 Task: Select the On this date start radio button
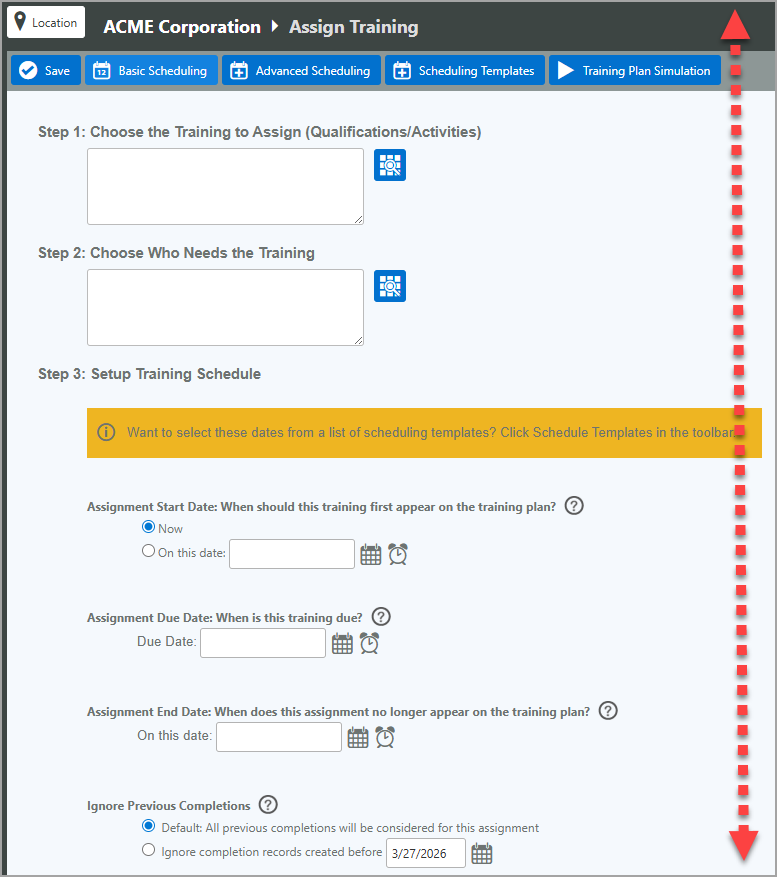tap(148, 551)
